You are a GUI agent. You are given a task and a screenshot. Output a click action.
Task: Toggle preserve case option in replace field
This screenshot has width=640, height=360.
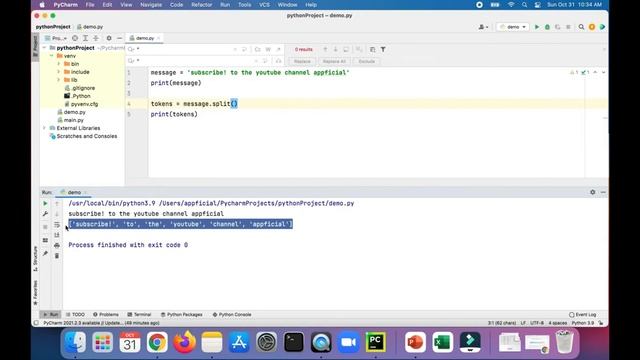[278, 61]
